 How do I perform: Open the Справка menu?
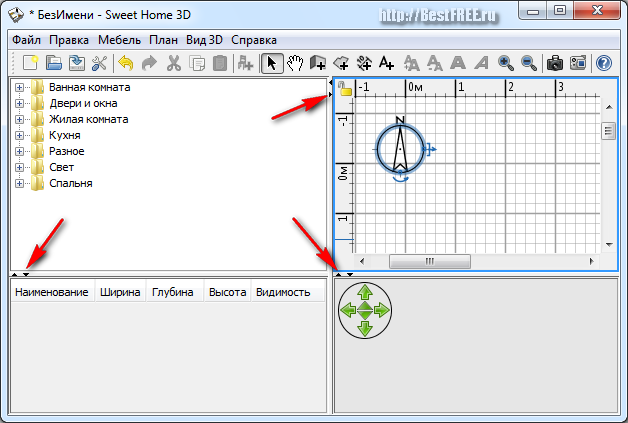pos(254,40)
